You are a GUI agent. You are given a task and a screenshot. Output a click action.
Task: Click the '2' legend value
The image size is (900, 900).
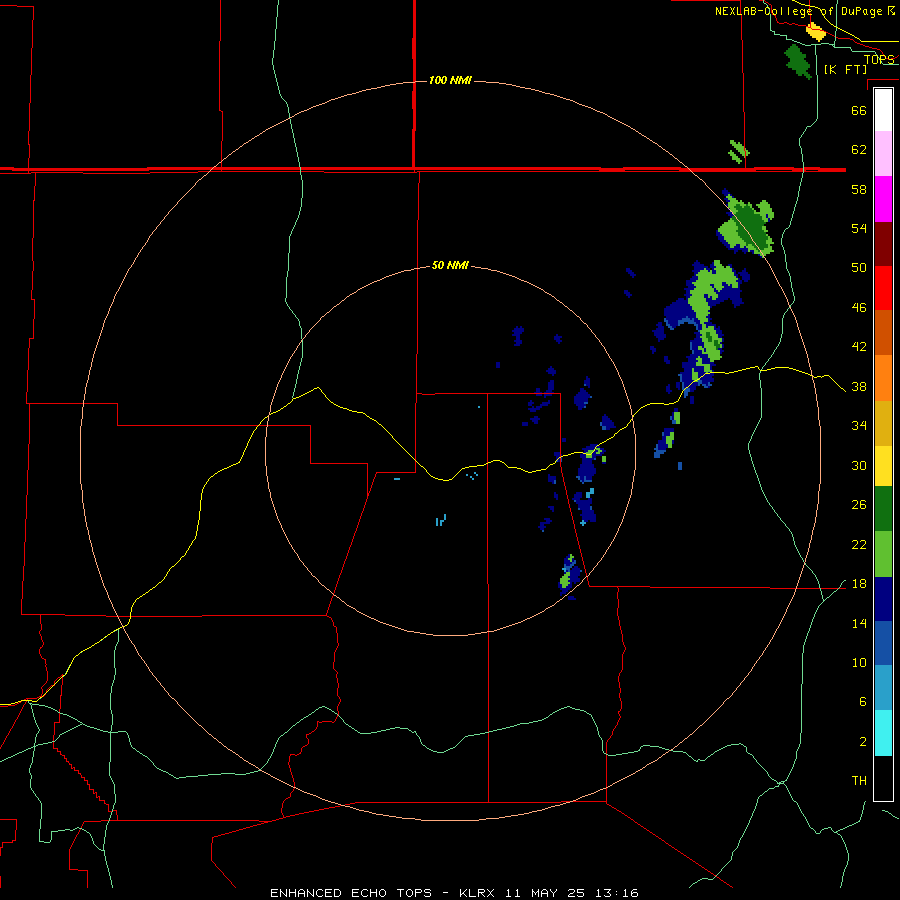(862, 741)
